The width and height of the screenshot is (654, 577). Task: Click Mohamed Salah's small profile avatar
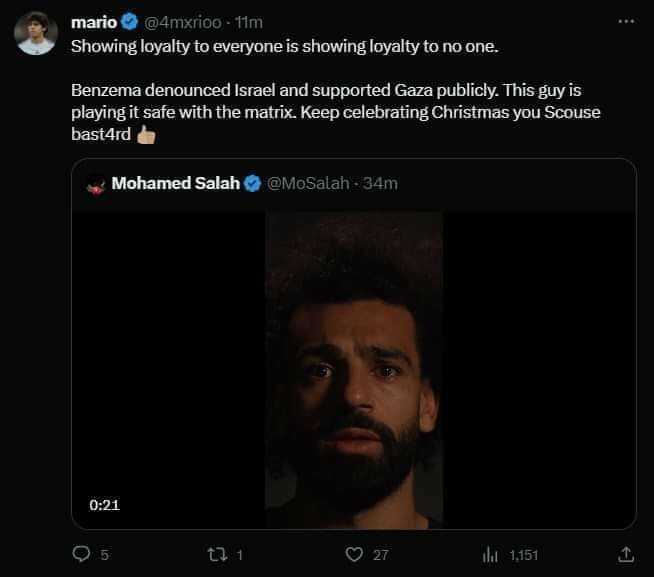(x=96, y=183)
